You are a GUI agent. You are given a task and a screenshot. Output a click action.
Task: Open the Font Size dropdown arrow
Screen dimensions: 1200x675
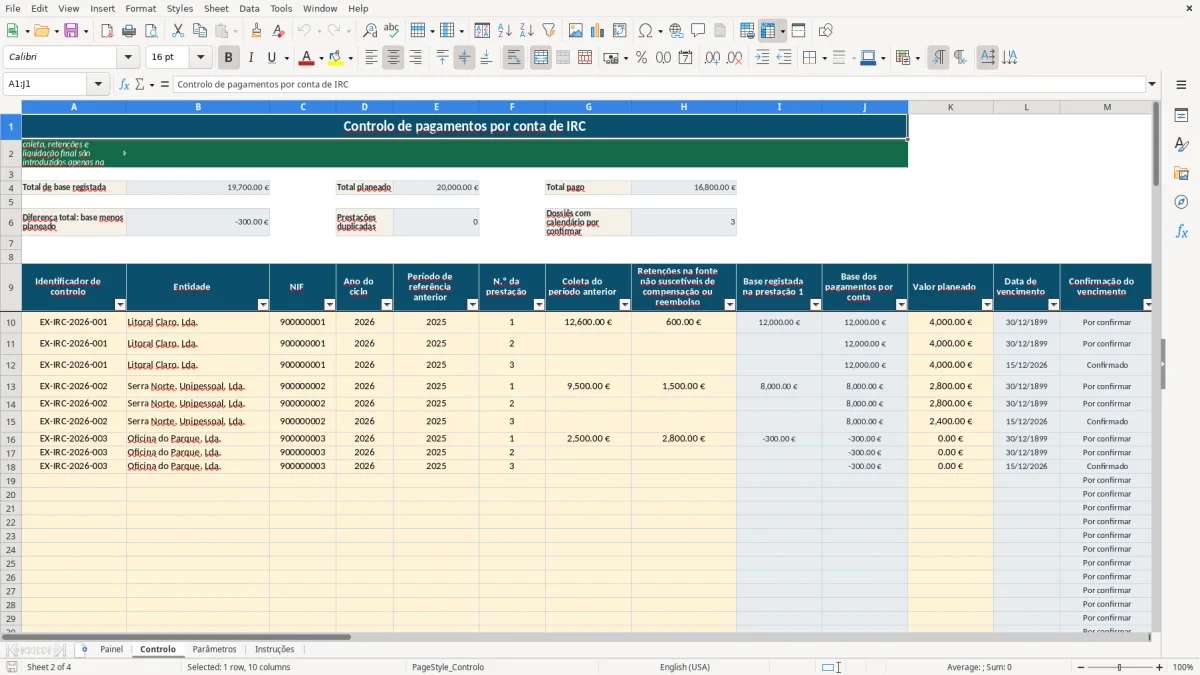pos(201,58)
